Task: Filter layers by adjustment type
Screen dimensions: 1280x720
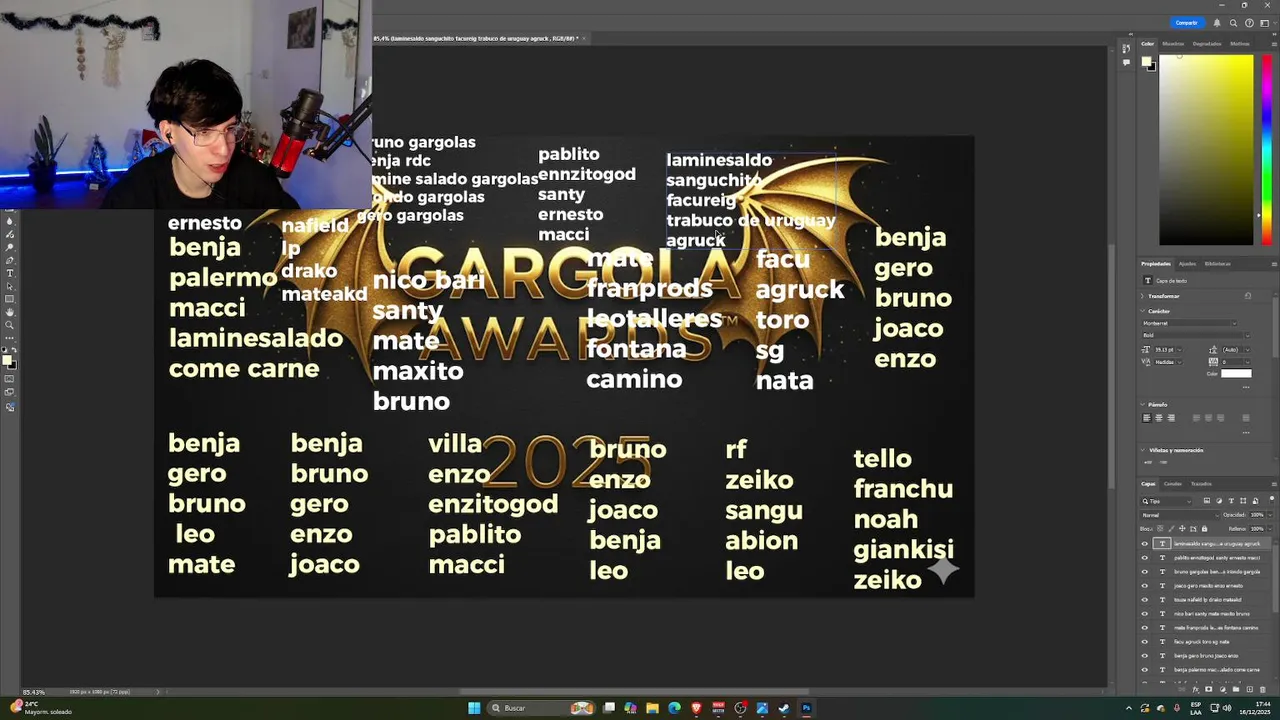Action: (x=1219, y=501)
